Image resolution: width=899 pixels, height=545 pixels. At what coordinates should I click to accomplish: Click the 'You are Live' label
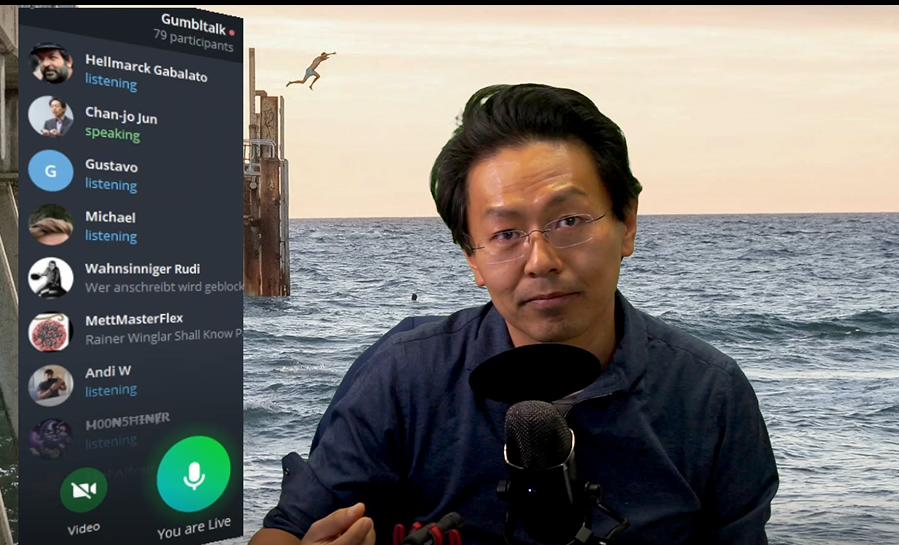tap(194, 528)
